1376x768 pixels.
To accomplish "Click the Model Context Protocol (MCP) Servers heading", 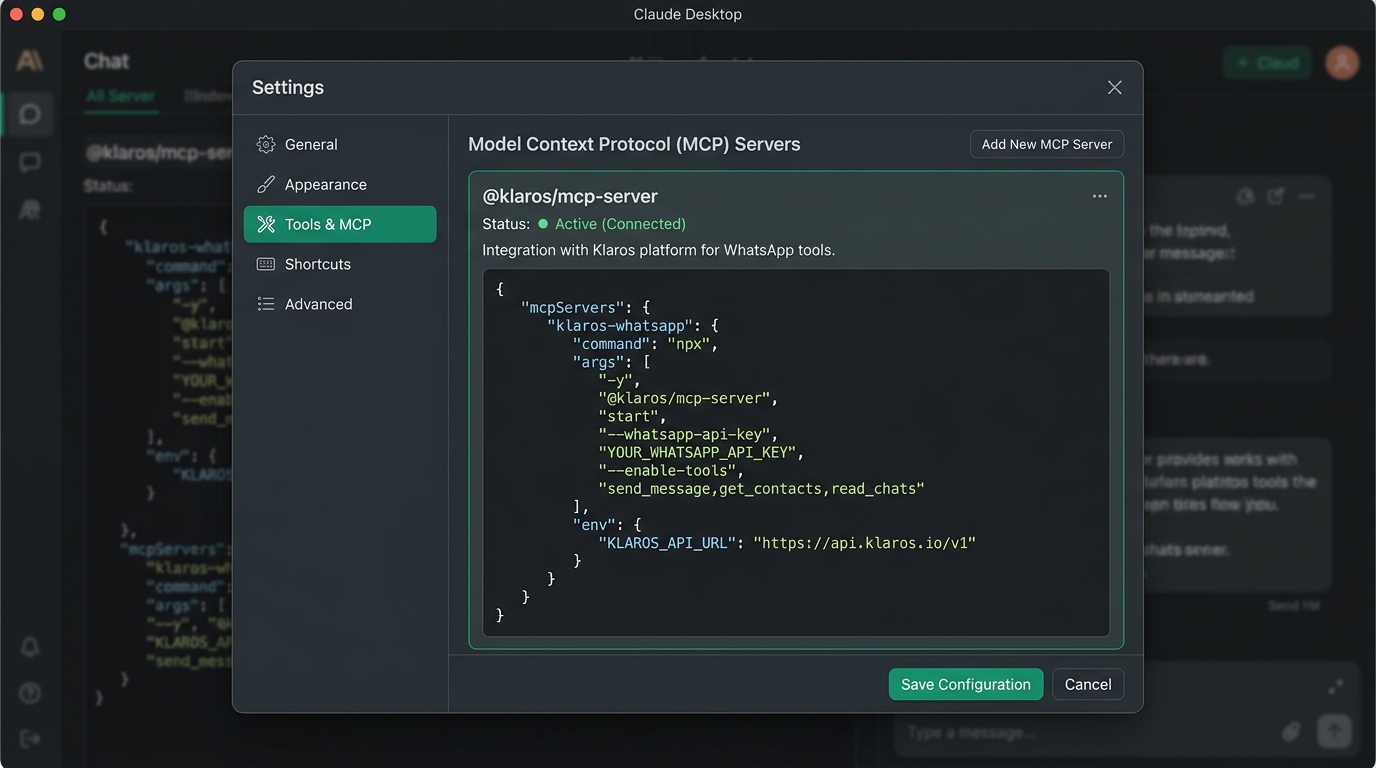I will tap(634, 144).
